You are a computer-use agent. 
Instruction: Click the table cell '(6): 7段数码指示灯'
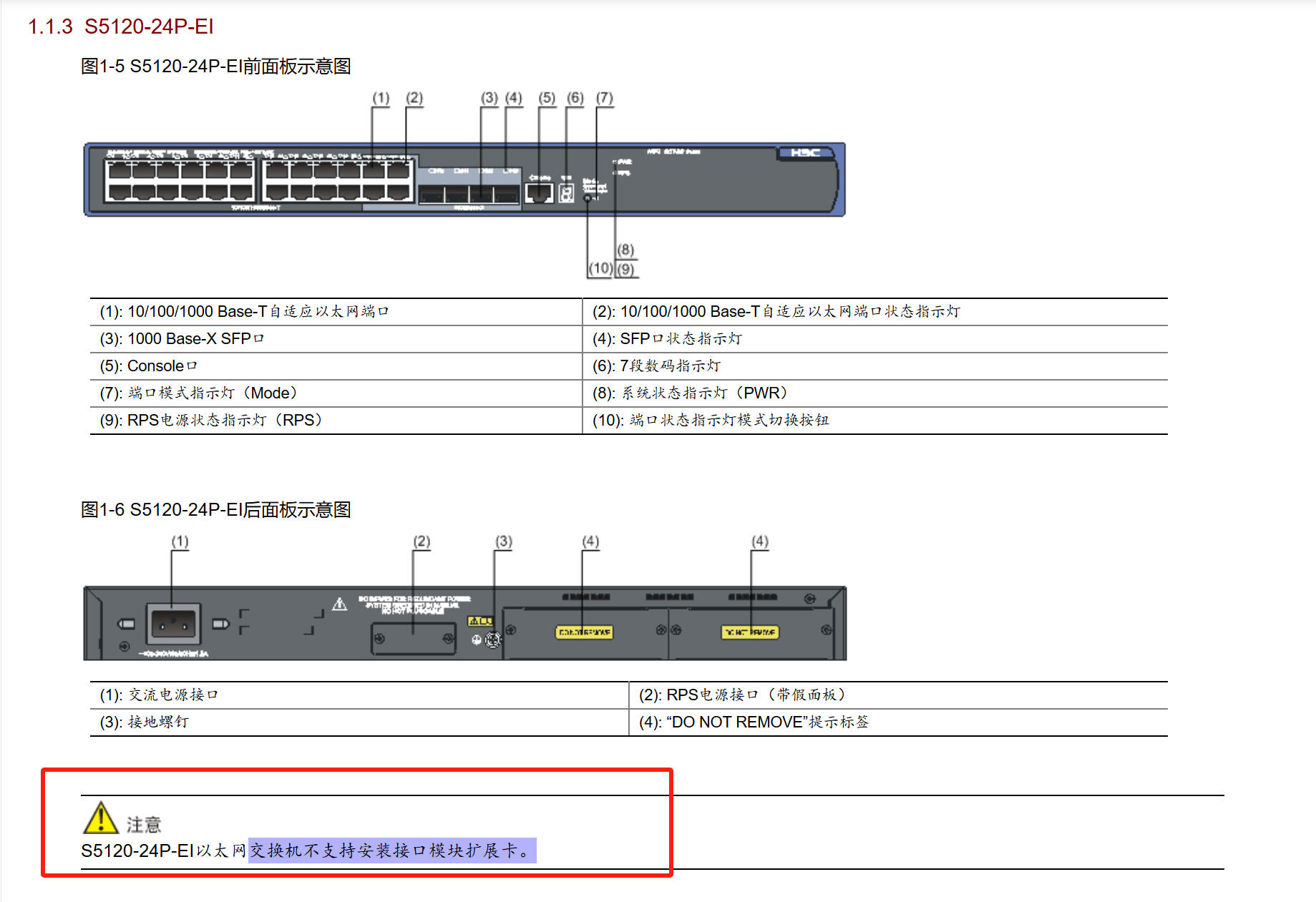pos(656,366)
